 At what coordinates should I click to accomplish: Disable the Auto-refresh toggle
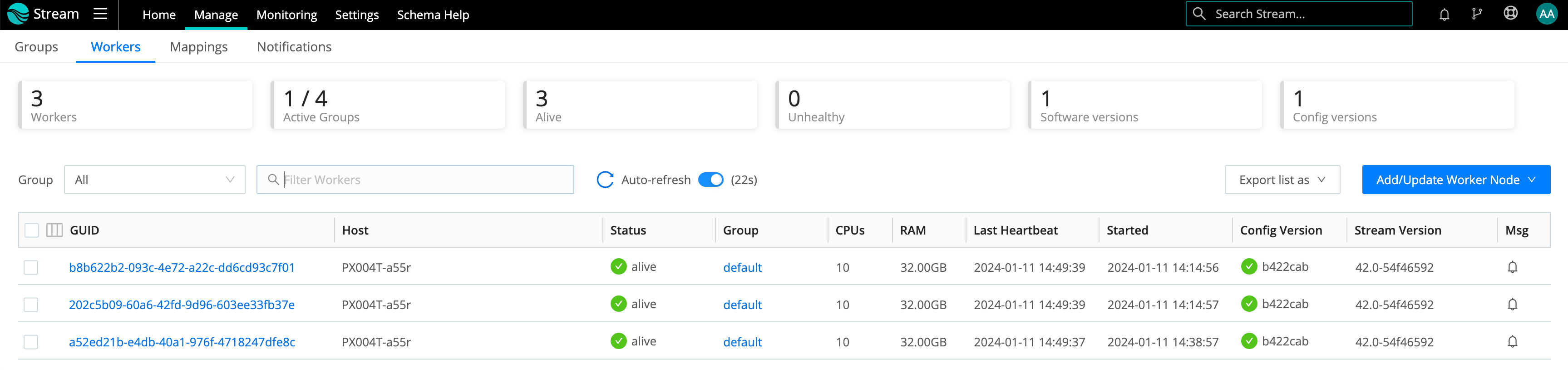[710, 180]
